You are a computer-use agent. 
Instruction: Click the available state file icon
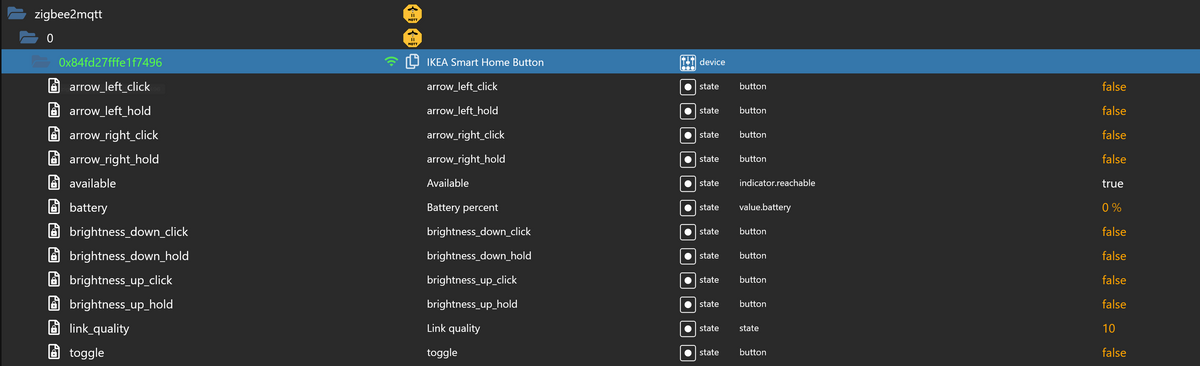(55, 183)
